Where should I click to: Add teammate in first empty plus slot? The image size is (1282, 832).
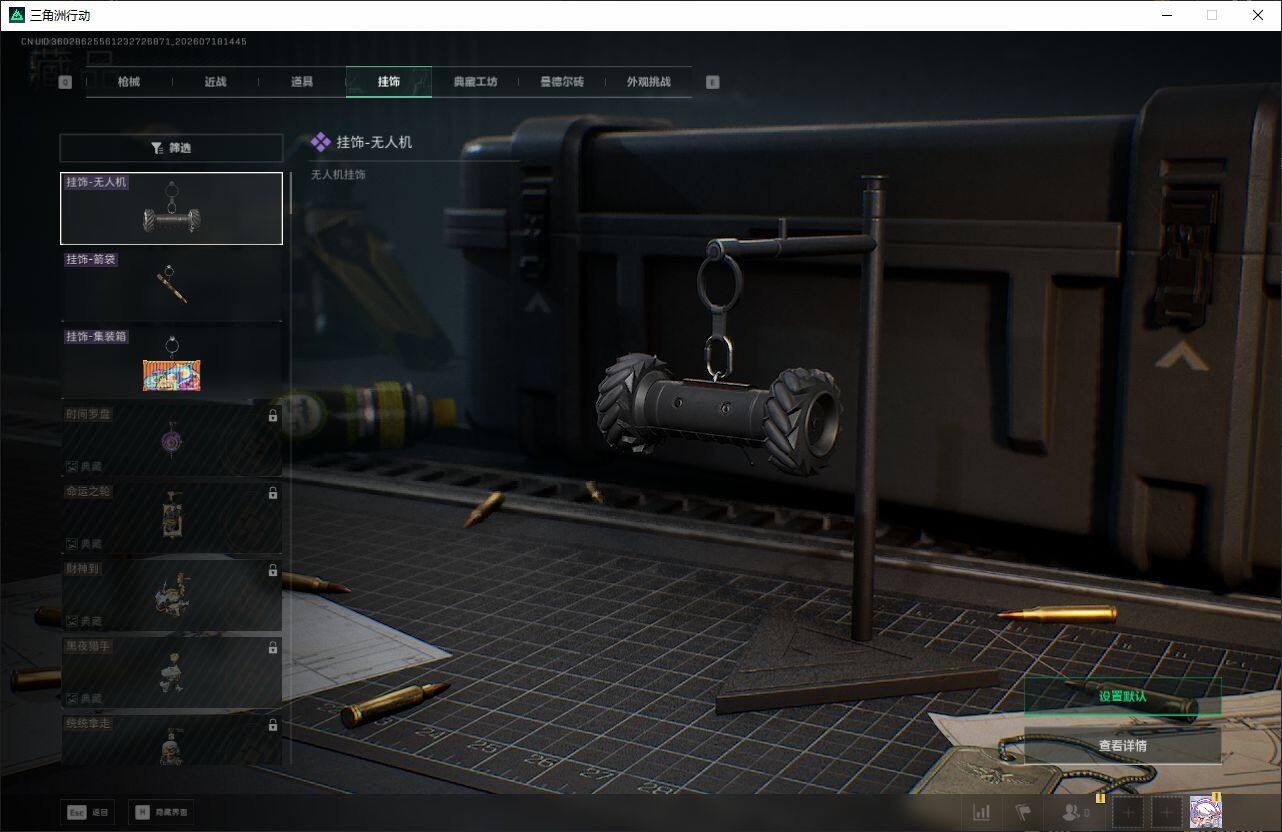pyautogui.click(x=1128, y=812)
